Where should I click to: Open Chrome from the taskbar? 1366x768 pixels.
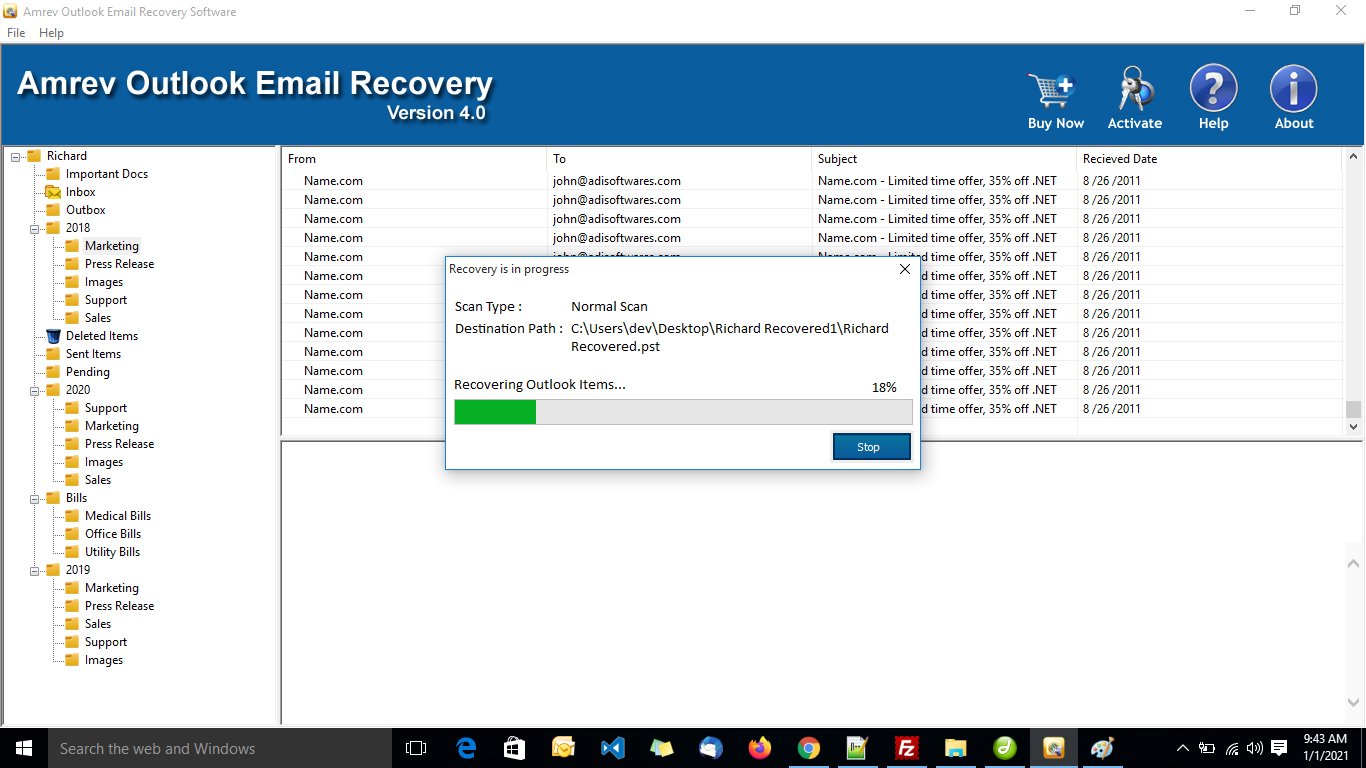point(807,748)
